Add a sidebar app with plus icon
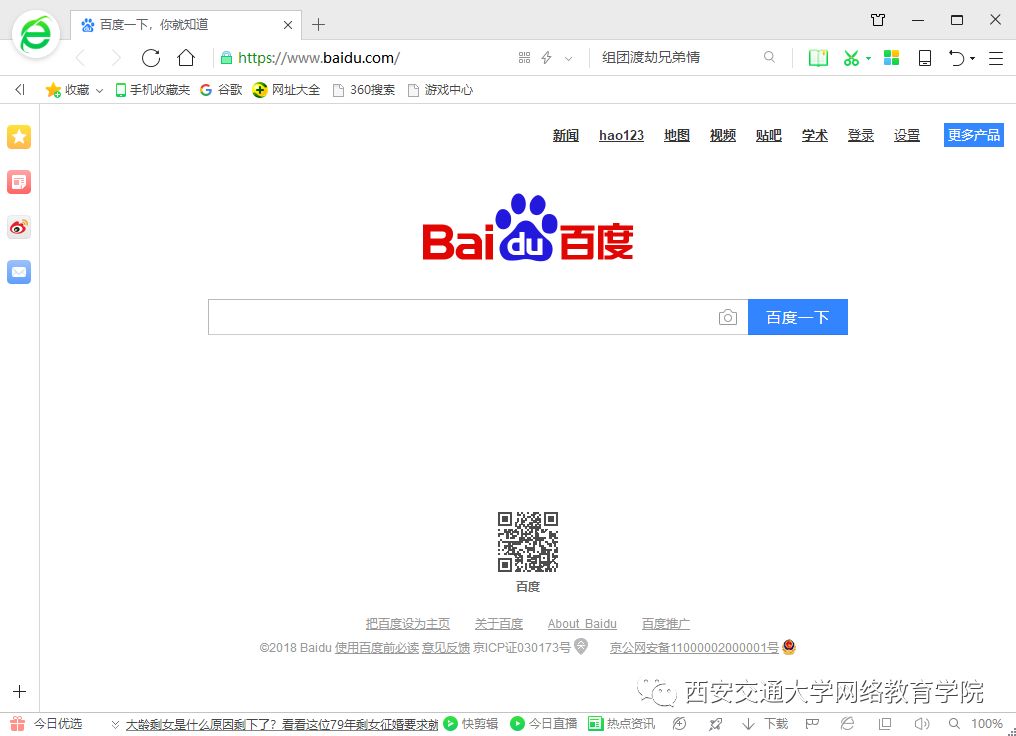Screen dimensions: 1016x736 19,691
